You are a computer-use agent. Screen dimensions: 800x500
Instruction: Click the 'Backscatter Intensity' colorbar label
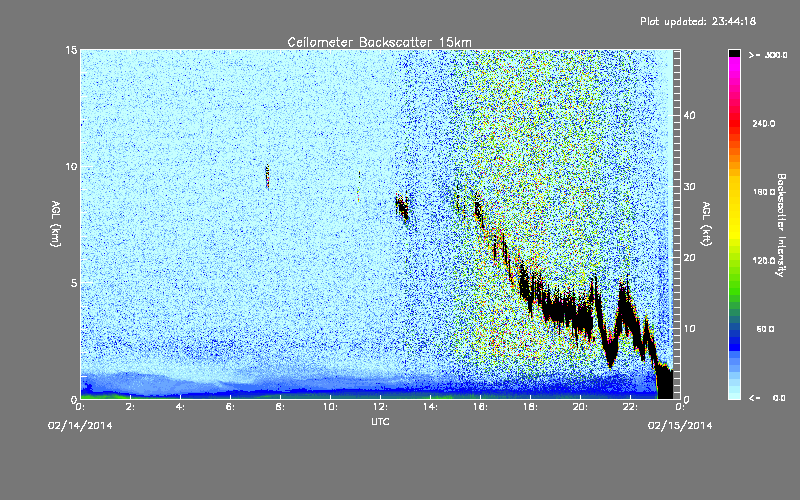click(x=781, y=225)
